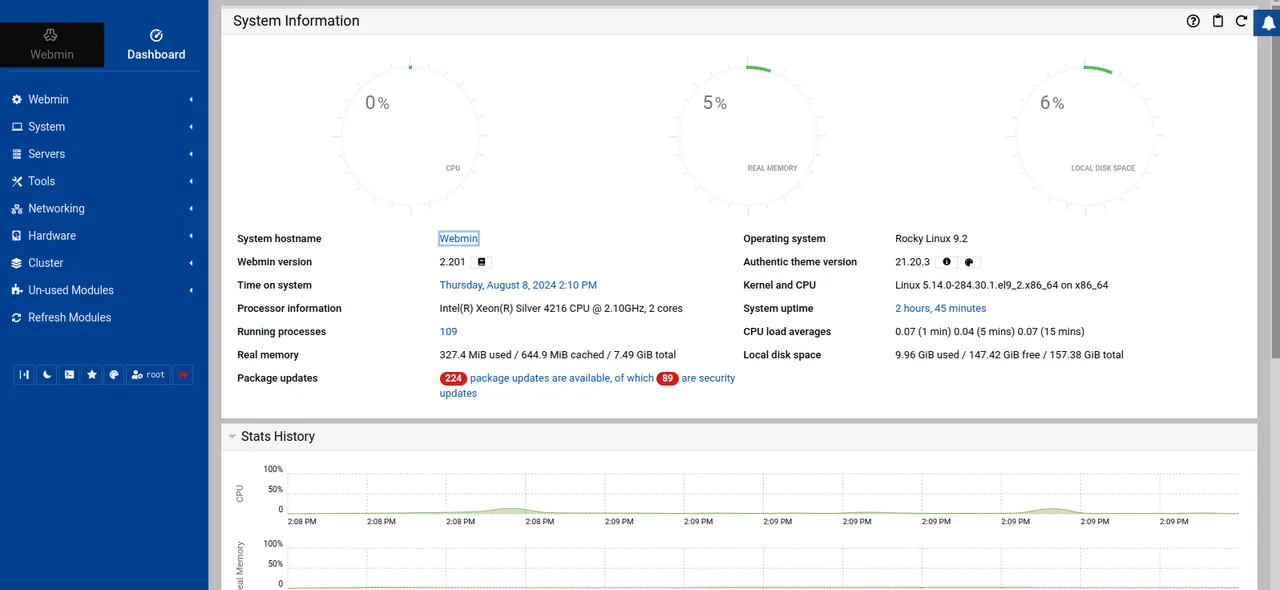
Task: Collapse the Stats History panel triangle
Action: [x=232, y=437]
